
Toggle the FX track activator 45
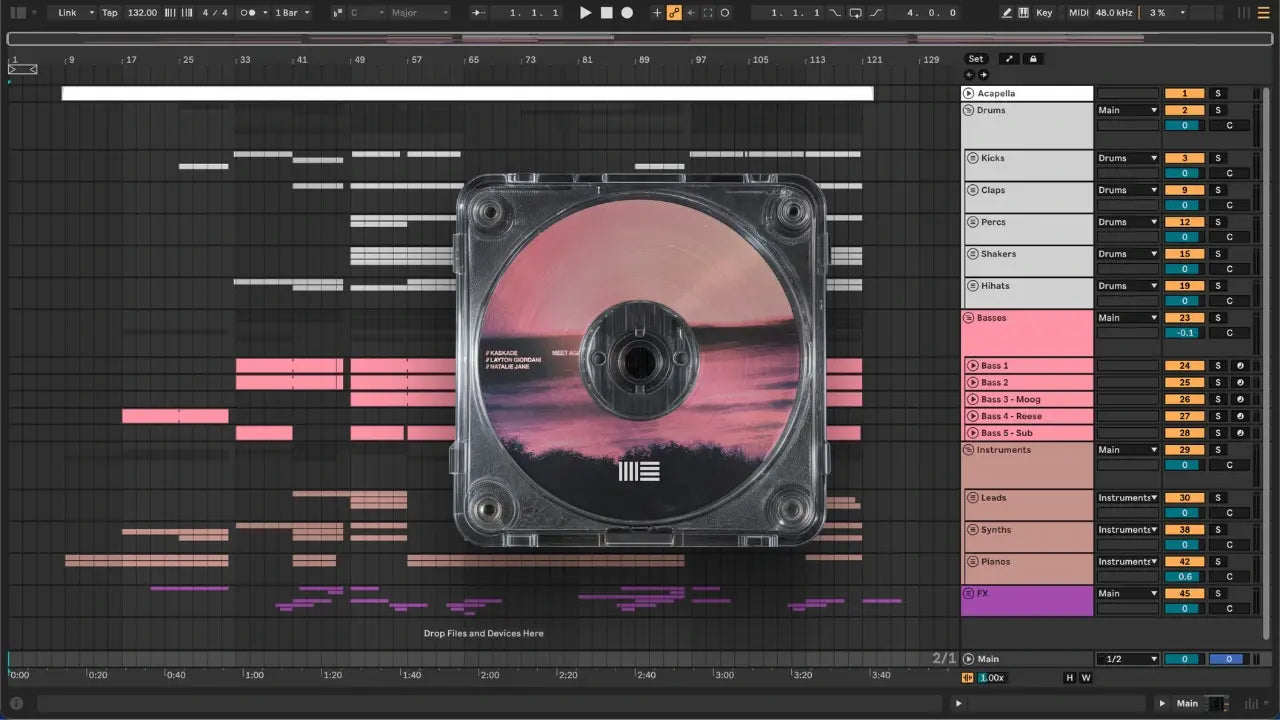[x=1184, y=593]
